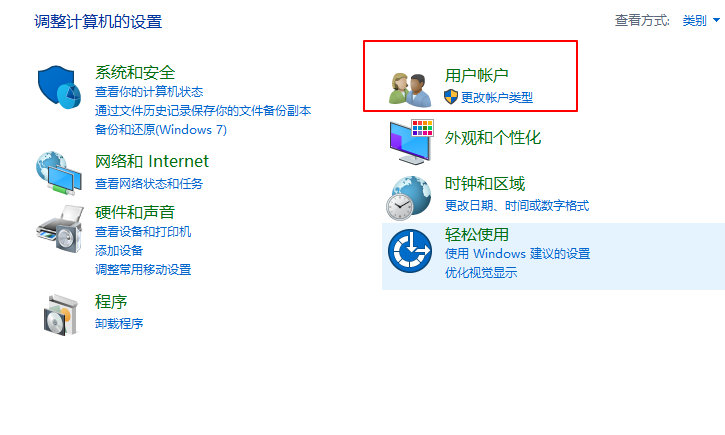Viewport: 725px width, 435px height.
Task: Click the Clock and Region globe icon
Action: [409, 197]
